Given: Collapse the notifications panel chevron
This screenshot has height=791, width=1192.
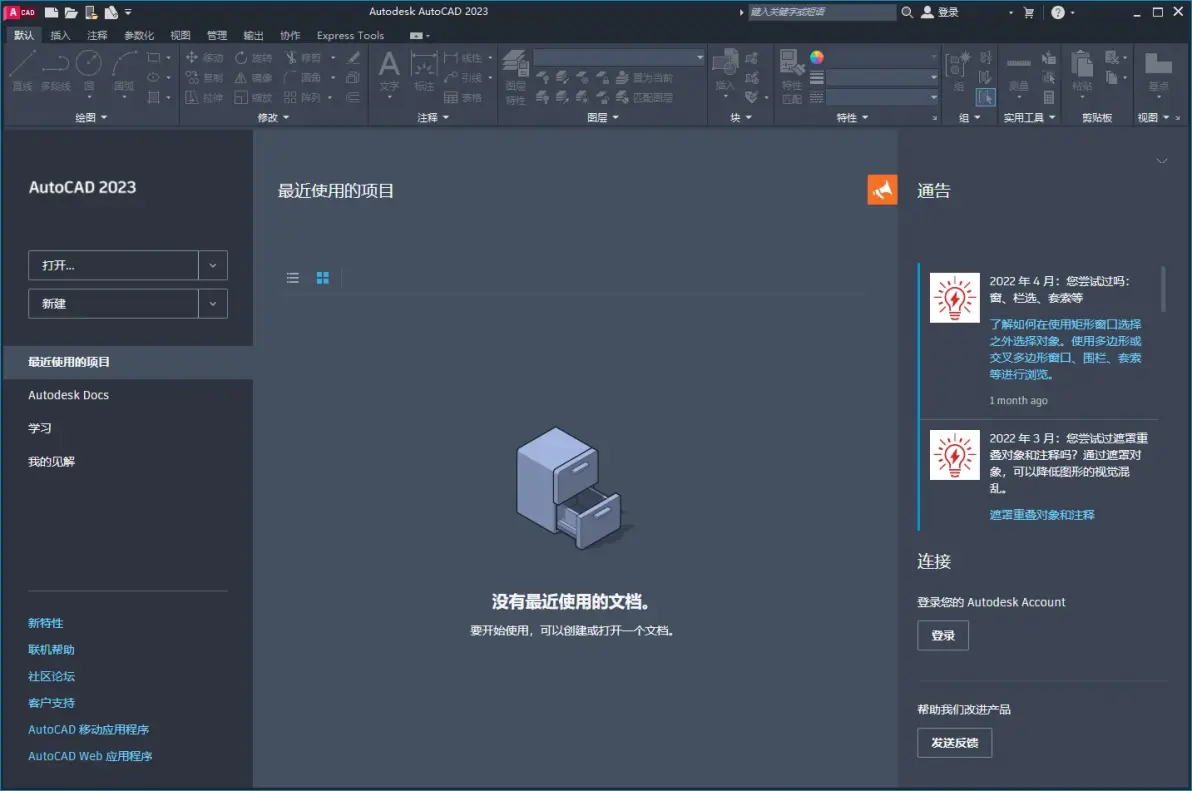Looking at the screenshot, I should point(1162,161).
